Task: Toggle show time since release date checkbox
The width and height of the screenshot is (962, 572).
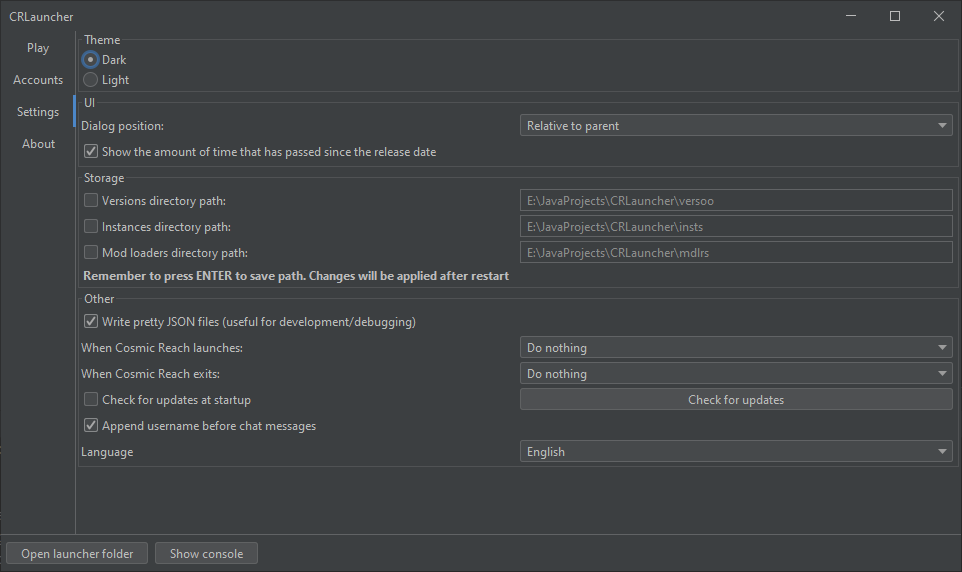Action: tap(91, 152)
